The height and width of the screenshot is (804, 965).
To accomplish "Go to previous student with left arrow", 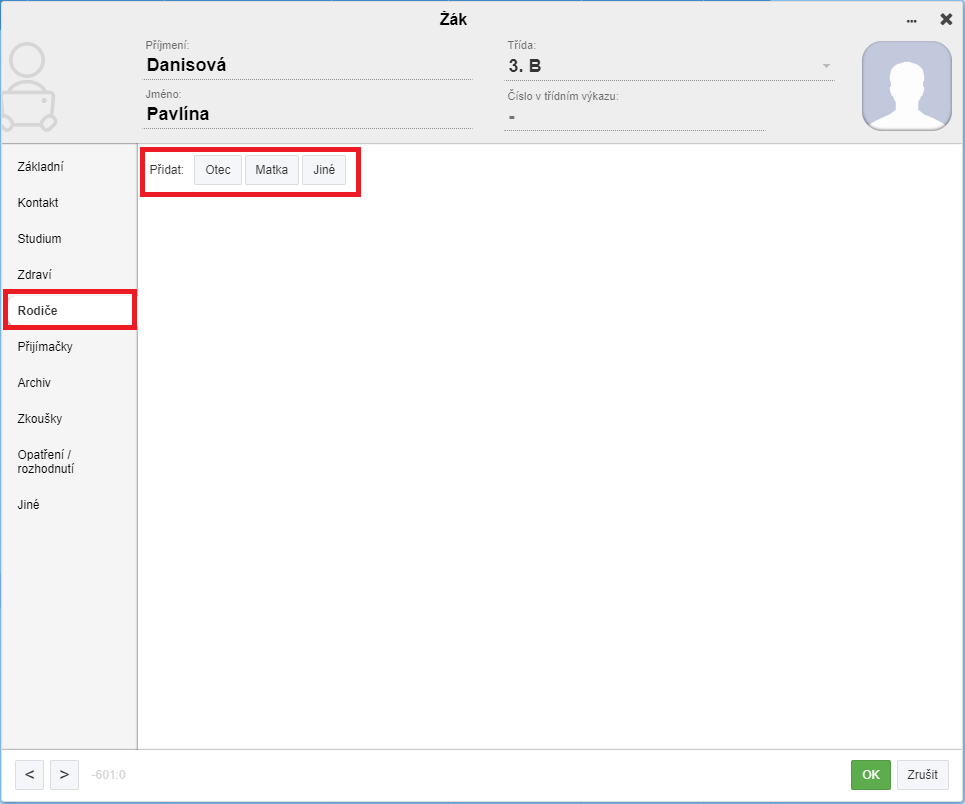I will [x=29, y=774].
